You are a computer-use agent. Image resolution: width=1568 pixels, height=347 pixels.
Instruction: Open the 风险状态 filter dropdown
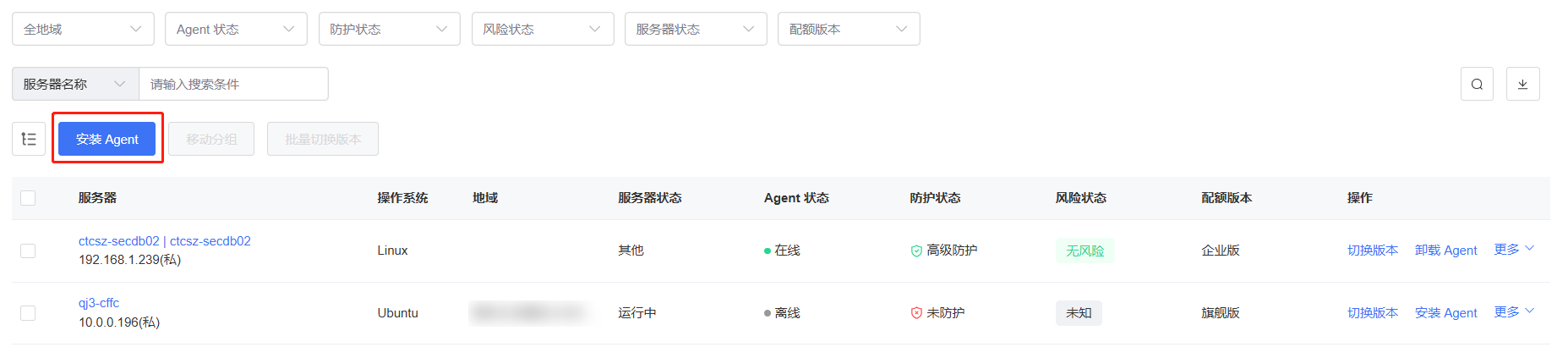(x=542, y=29)
